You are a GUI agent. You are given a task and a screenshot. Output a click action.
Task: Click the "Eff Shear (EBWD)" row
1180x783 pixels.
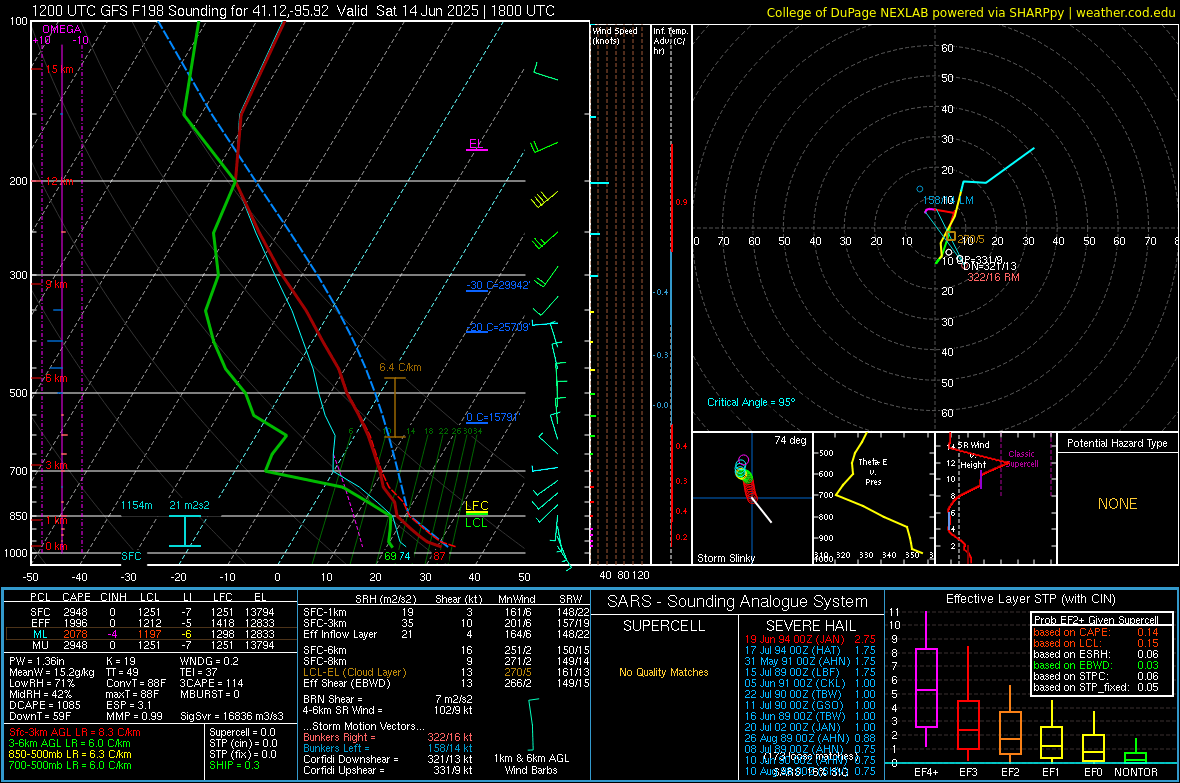click(x=447, y=684)
